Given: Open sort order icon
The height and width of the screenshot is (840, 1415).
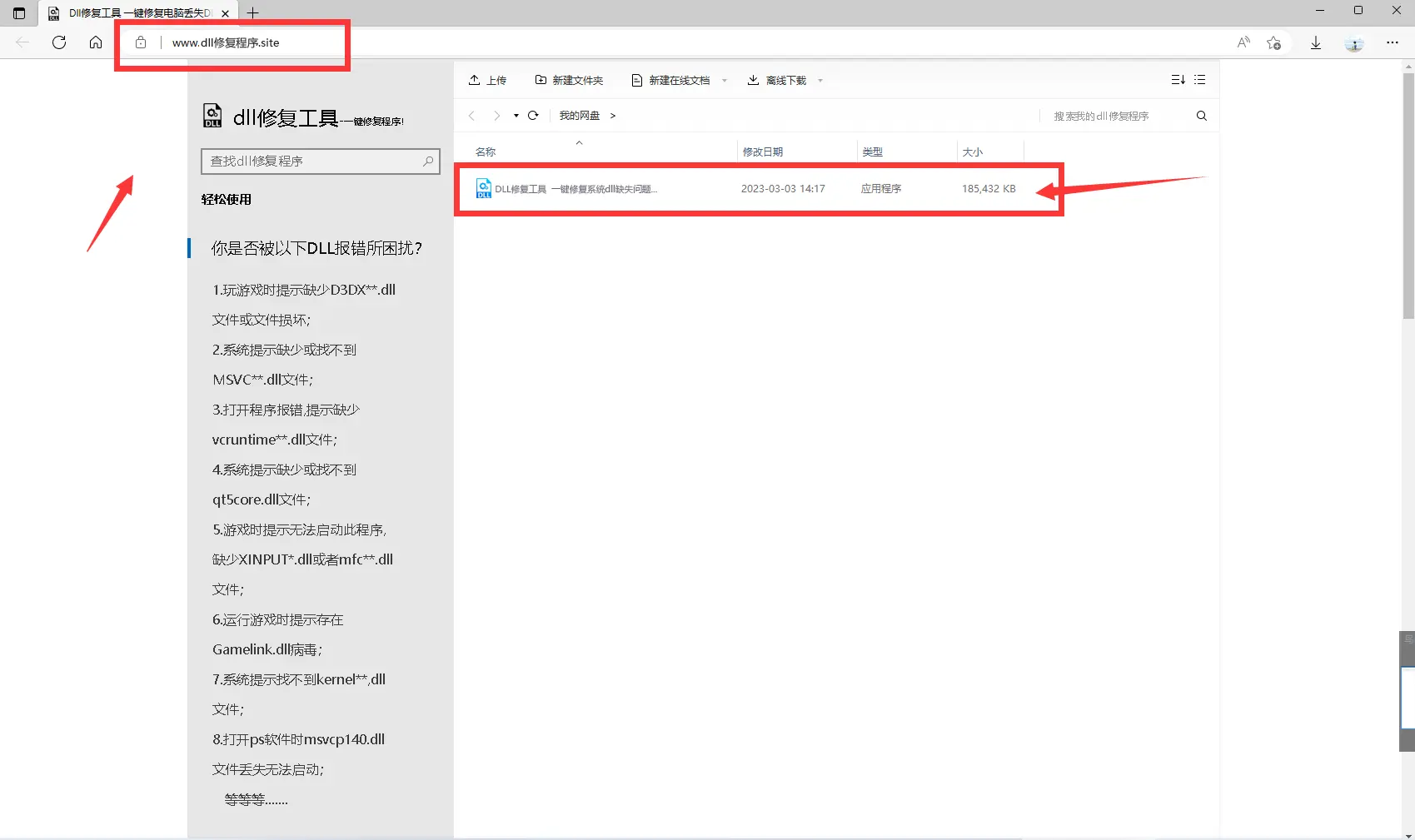Looking at the screenshot, I should (x=1178, y=80).
